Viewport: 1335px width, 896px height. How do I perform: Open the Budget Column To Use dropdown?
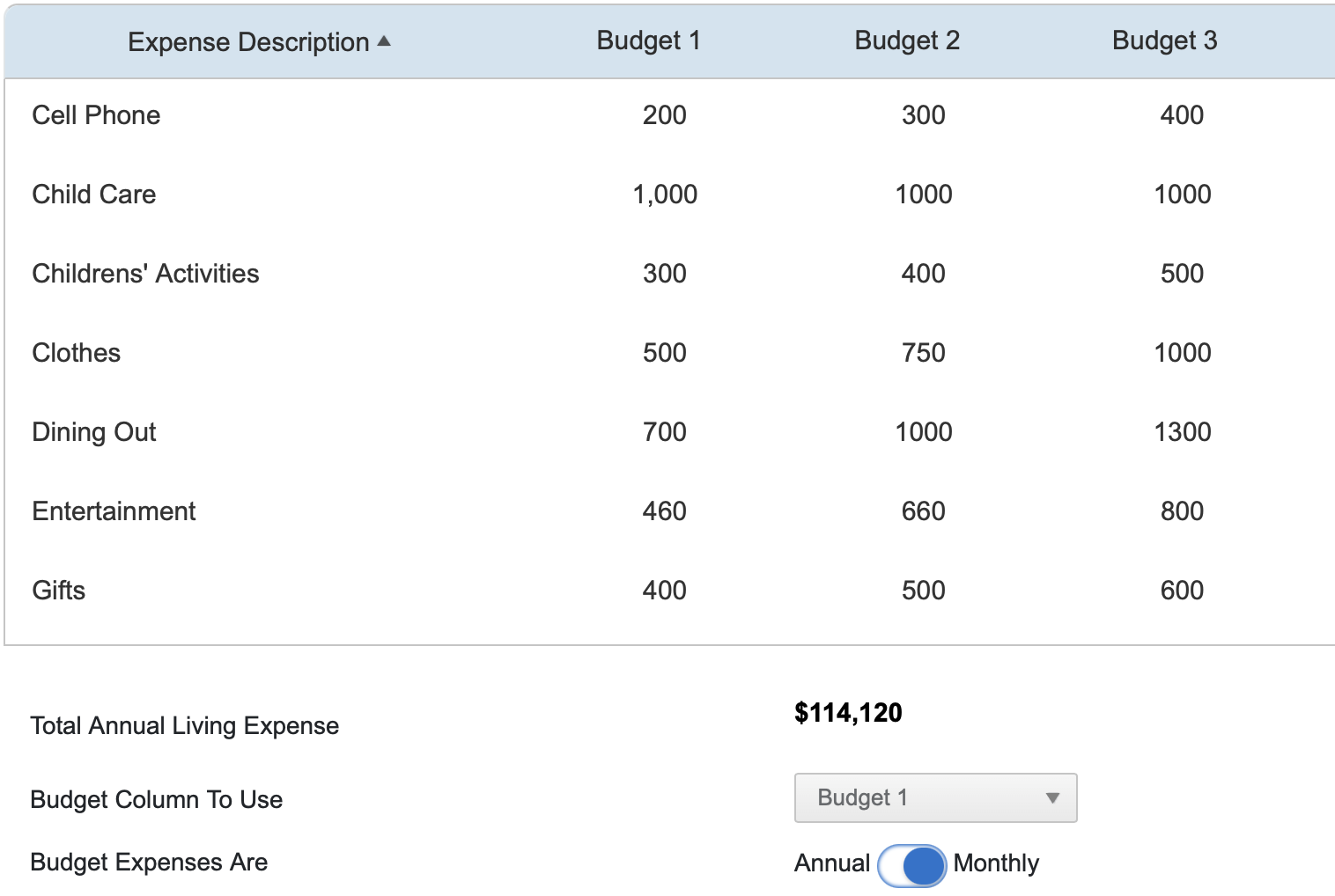point(934,797)
